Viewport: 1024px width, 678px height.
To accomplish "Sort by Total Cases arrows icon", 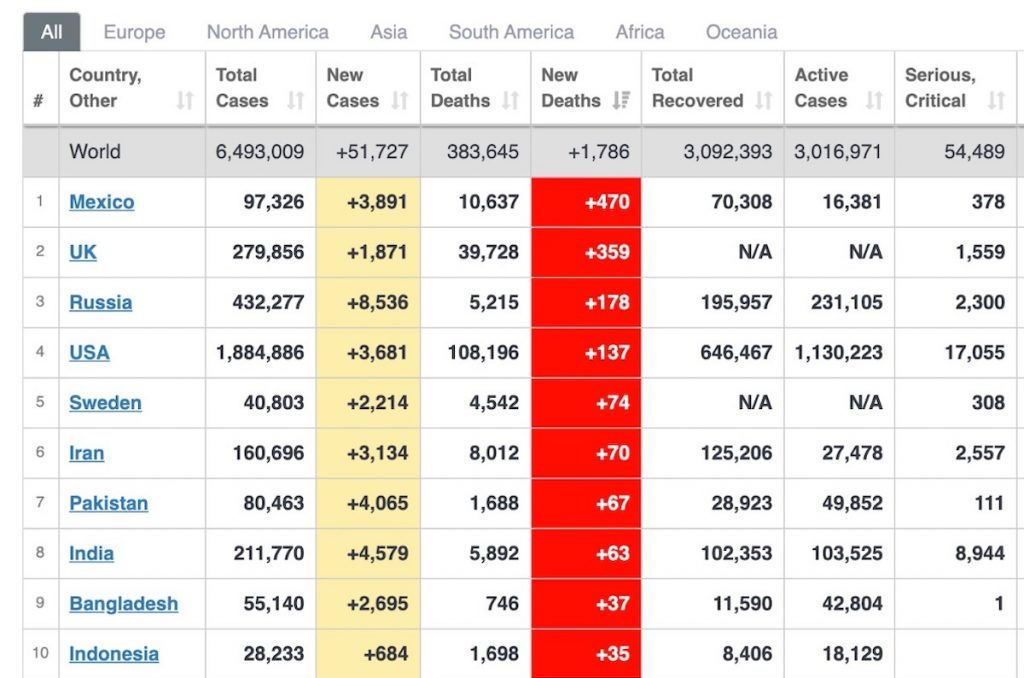I will [x=296, y=101].
